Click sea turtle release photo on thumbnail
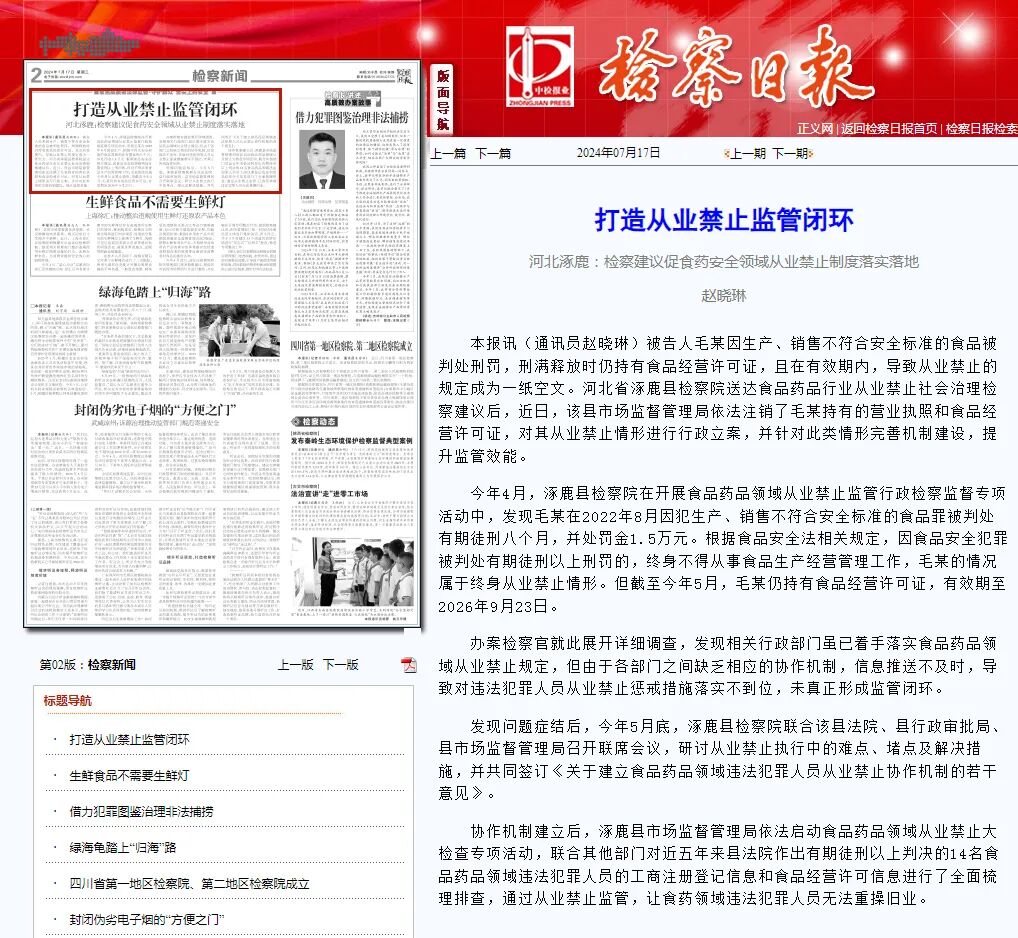 [x=240, y=330]
